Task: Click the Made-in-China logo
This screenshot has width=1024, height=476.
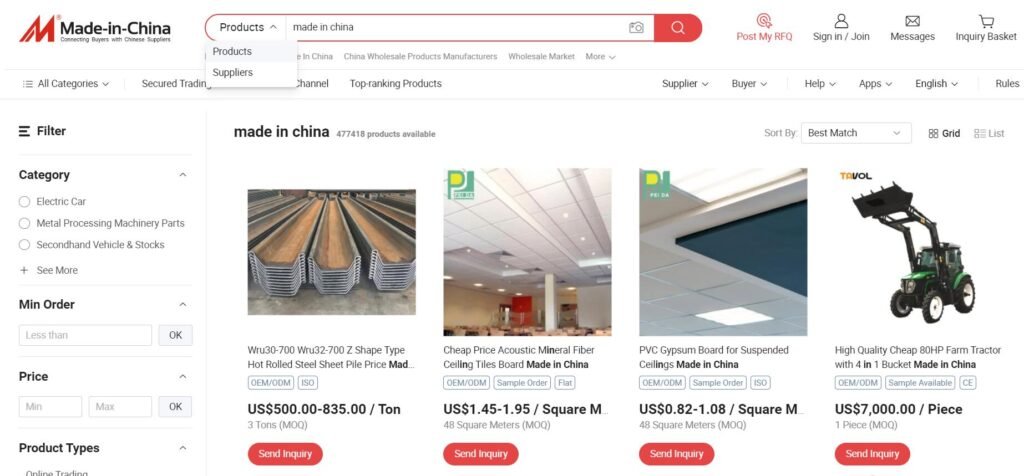Action: (95, 29)
